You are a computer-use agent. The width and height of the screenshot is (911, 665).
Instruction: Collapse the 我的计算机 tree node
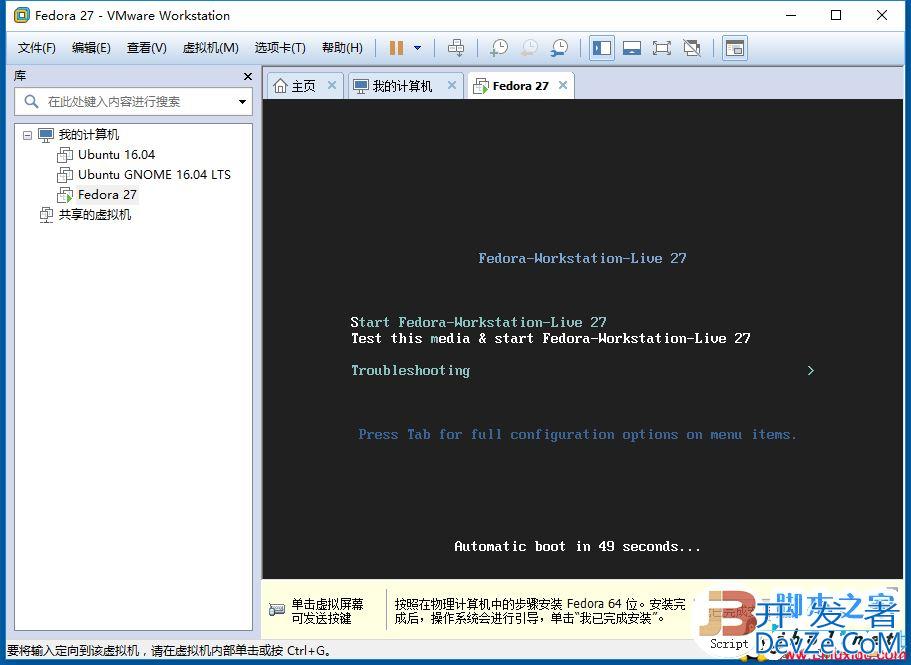pos(27,135)
